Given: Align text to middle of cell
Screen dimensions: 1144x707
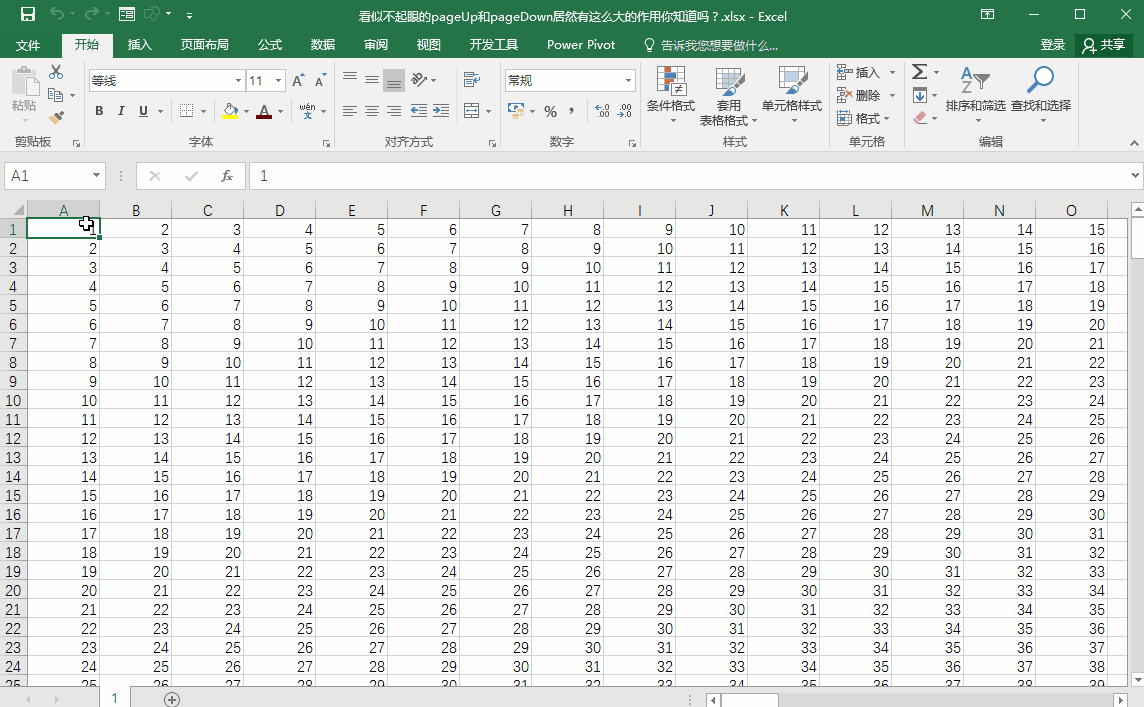Looking at the screenshot, I should 372,79.
